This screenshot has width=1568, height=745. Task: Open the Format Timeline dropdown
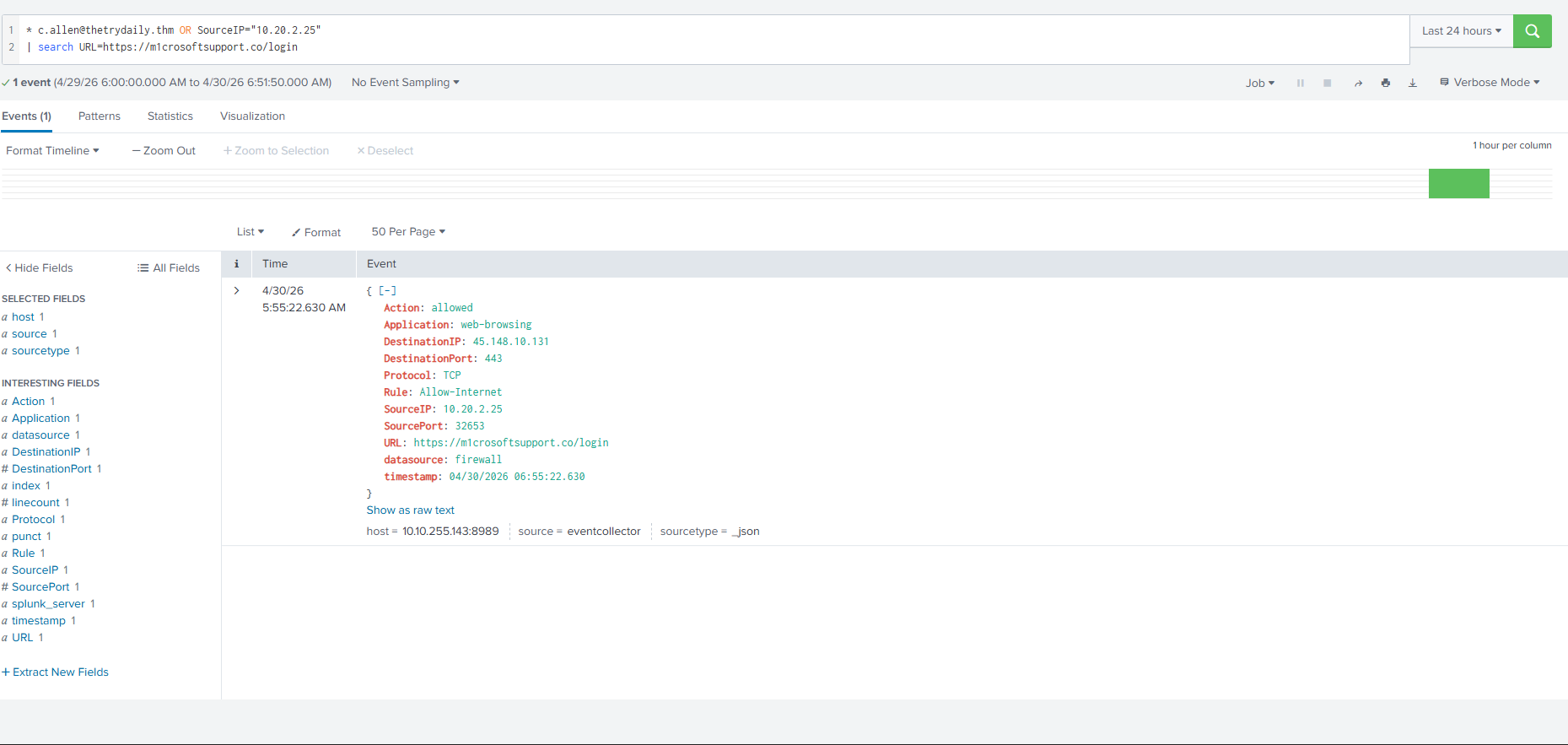coord(52,151)
